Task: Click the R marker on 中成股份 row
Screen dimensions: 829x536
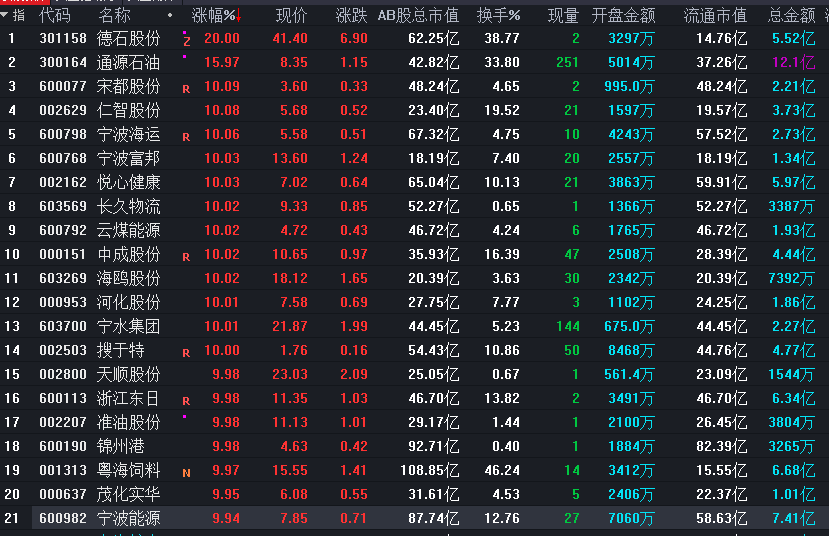Action: [186, 257]
